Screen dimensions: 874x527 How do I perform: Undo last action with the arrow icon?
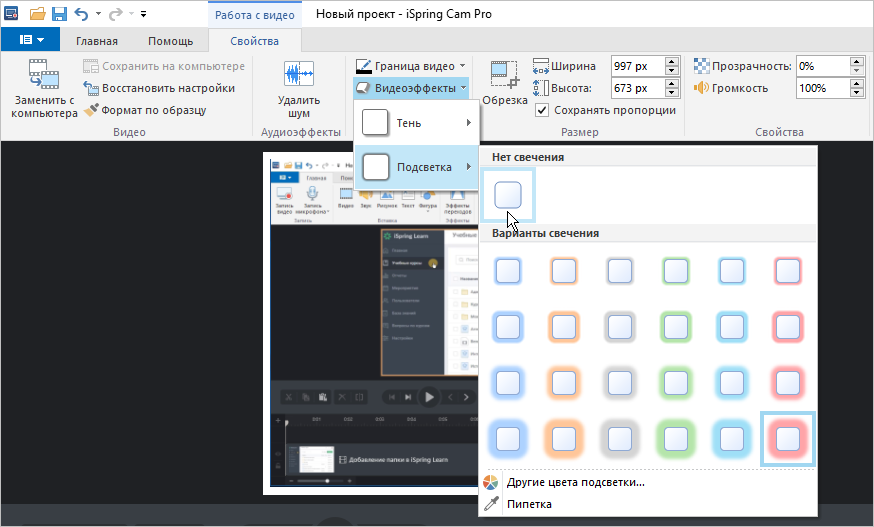coord(81,14)
